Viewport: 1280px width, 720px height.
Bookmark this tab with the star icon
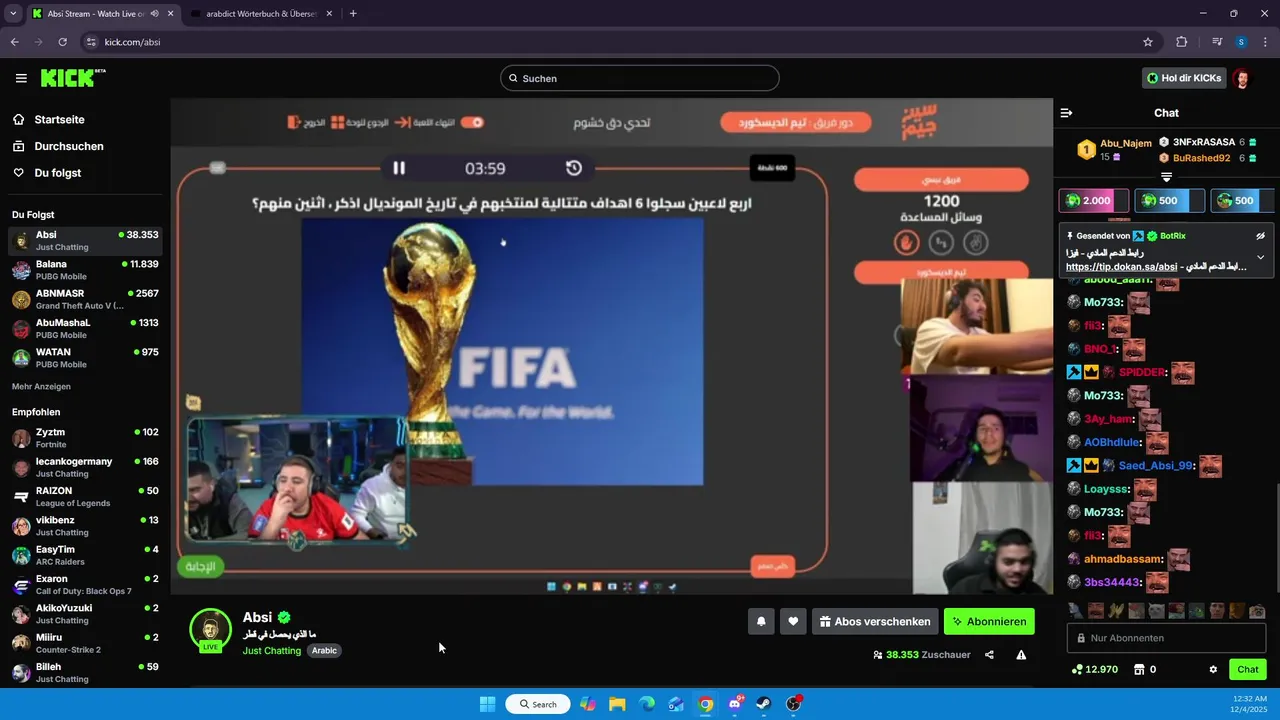[x=1148, y=42]
